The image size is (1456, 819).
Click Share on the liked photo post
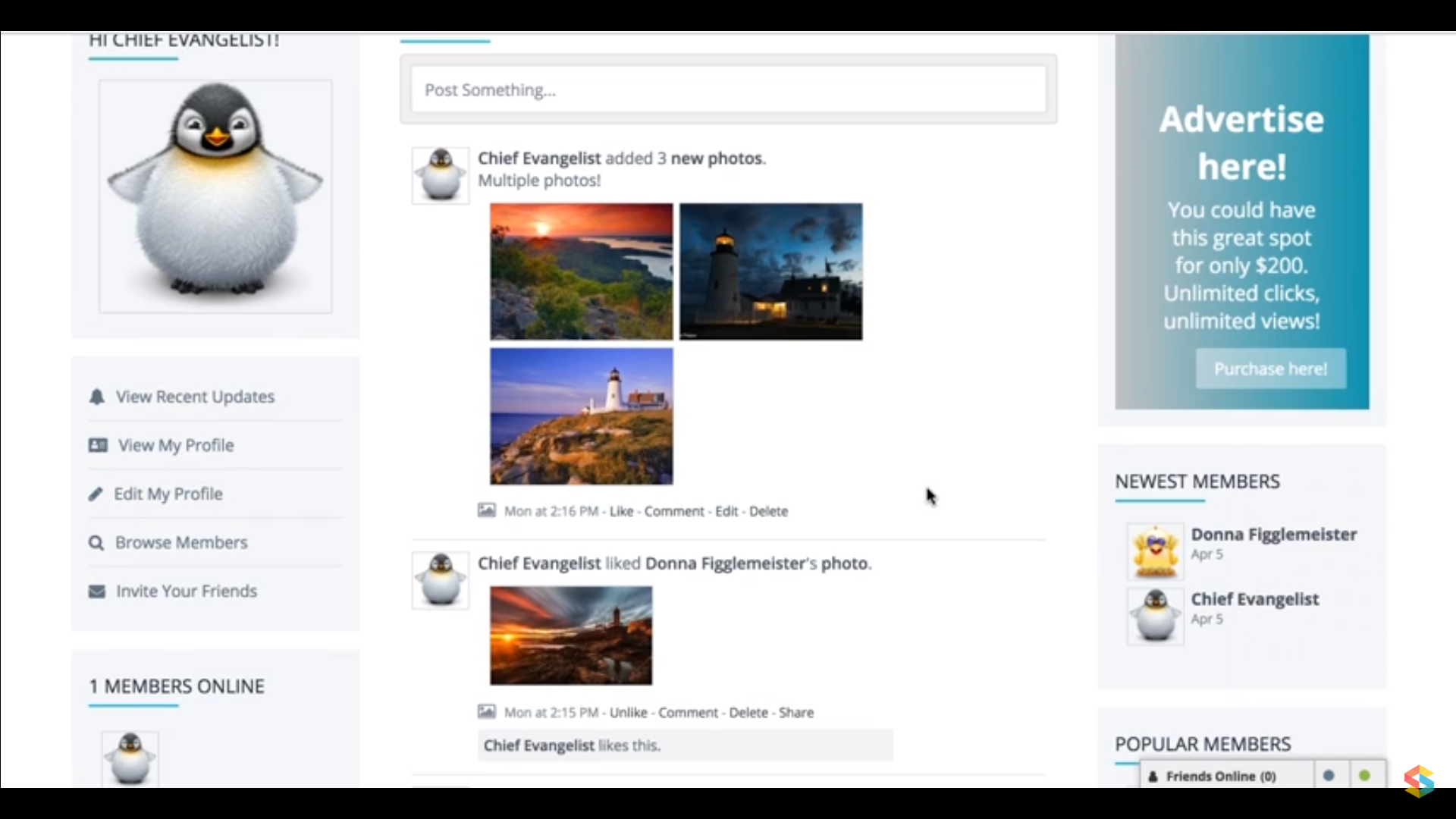point(795,713)
